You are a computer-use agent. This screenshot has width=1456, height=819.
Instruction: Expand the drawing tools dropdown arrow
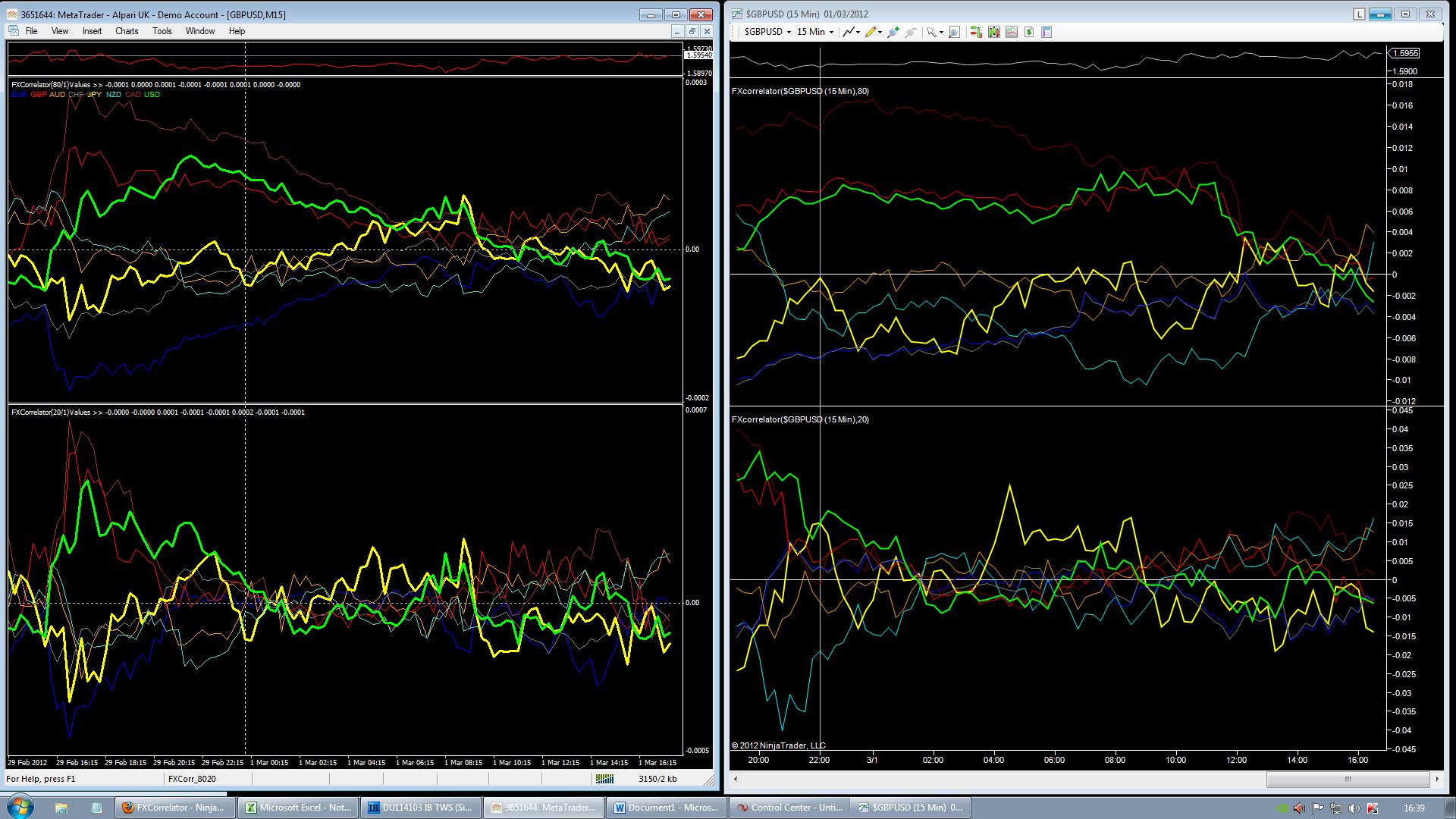[880, 33]
